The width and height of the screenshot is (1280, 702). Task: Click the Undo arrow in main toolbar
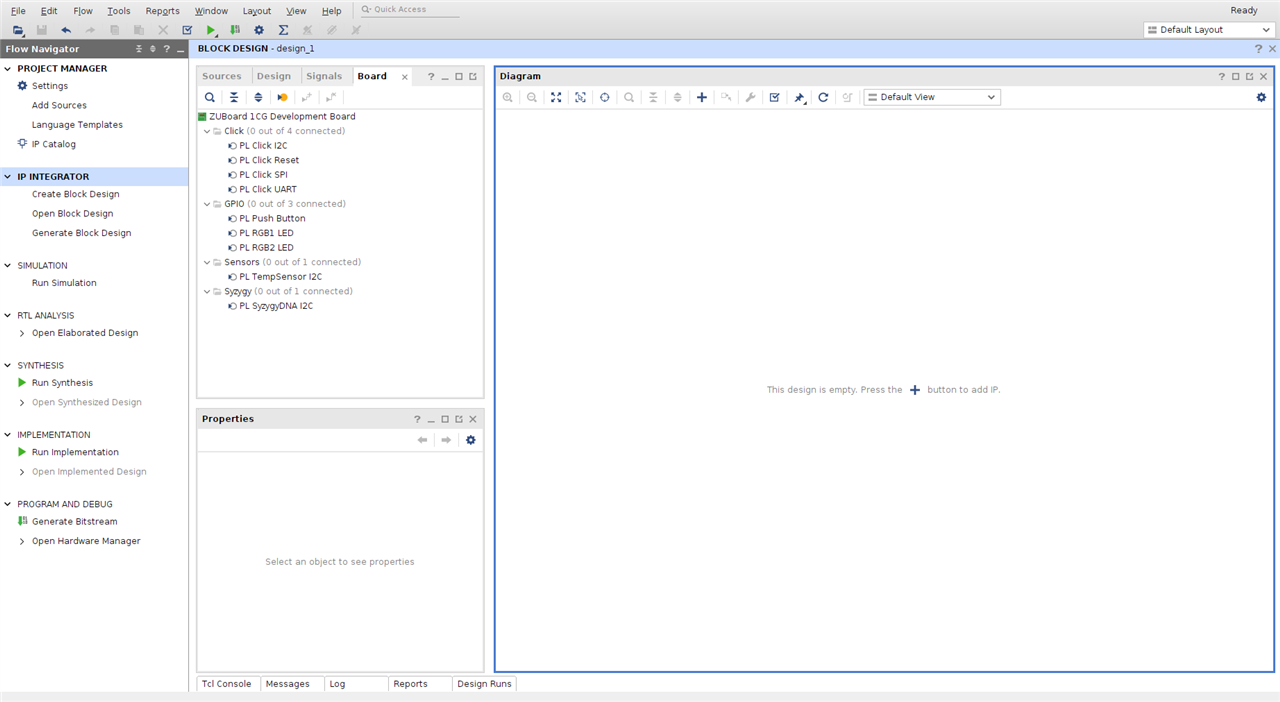(x=66, y=30)
